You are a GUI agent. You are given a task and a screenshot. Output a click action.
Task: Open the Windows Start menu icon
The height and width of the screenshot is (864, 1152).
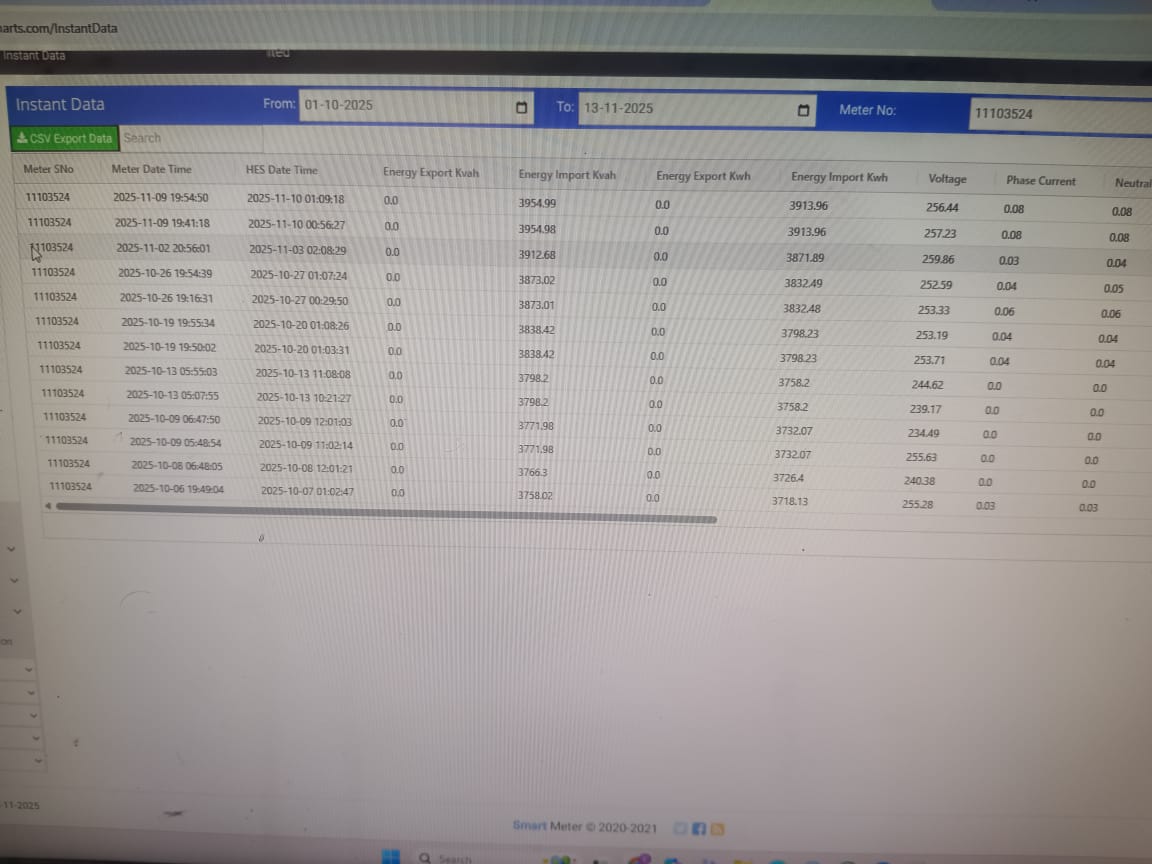click(391, 857)
